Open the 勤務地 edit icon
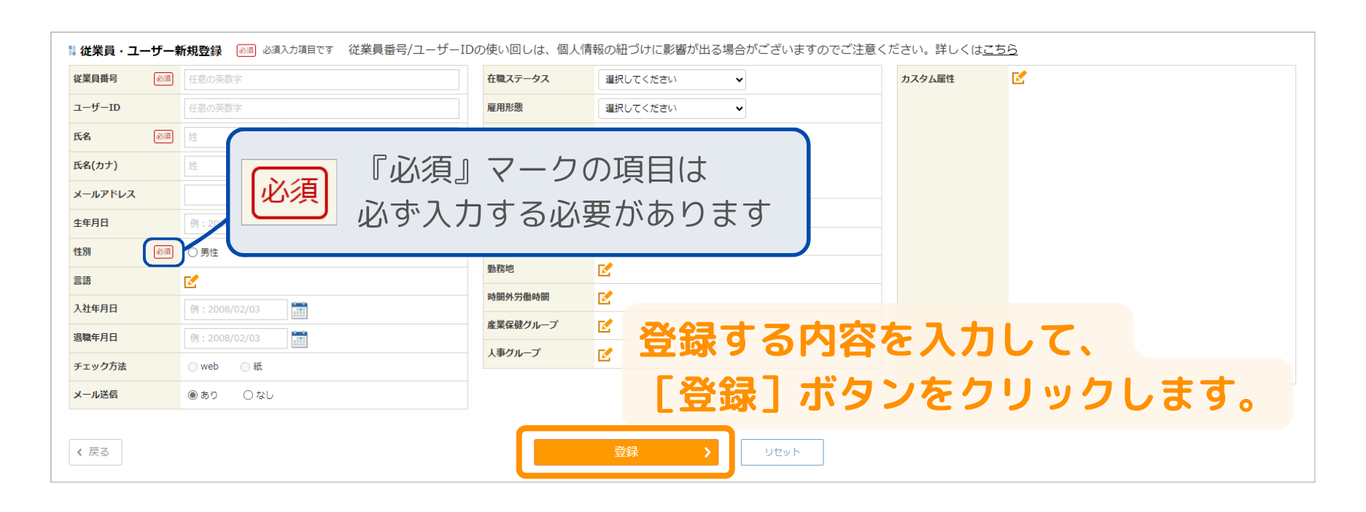This screenshot has height=512, width=1366. coord(605,269)
